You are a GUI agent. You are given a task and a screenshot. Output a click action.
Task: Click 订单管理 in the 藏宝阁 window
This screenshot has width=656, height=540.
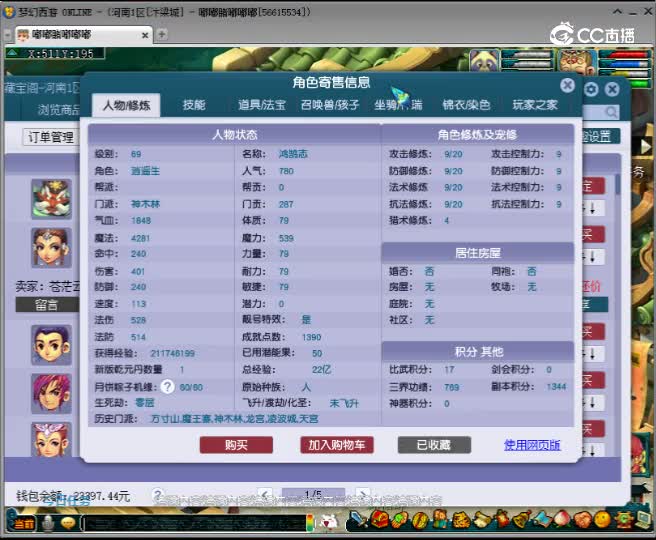50,137
